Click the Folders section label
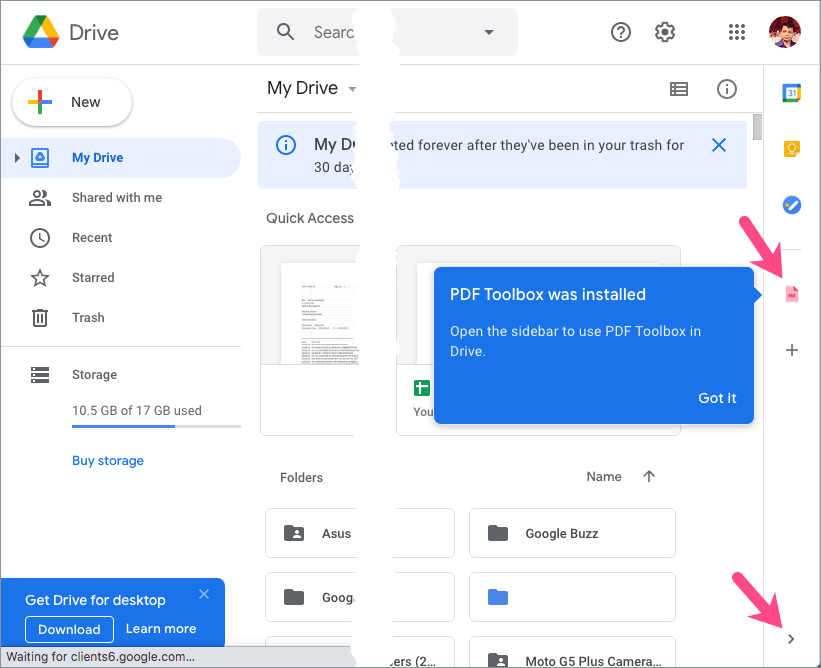821x668 pixels. pos(301,477)
